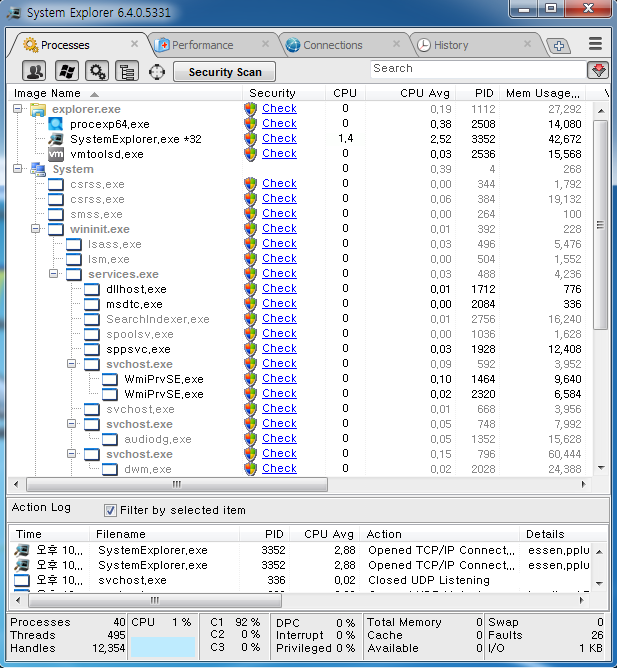Collapse the svchost.exe node with PID 748
This screenshot has width=617, height=668.
tap(72, 424)
